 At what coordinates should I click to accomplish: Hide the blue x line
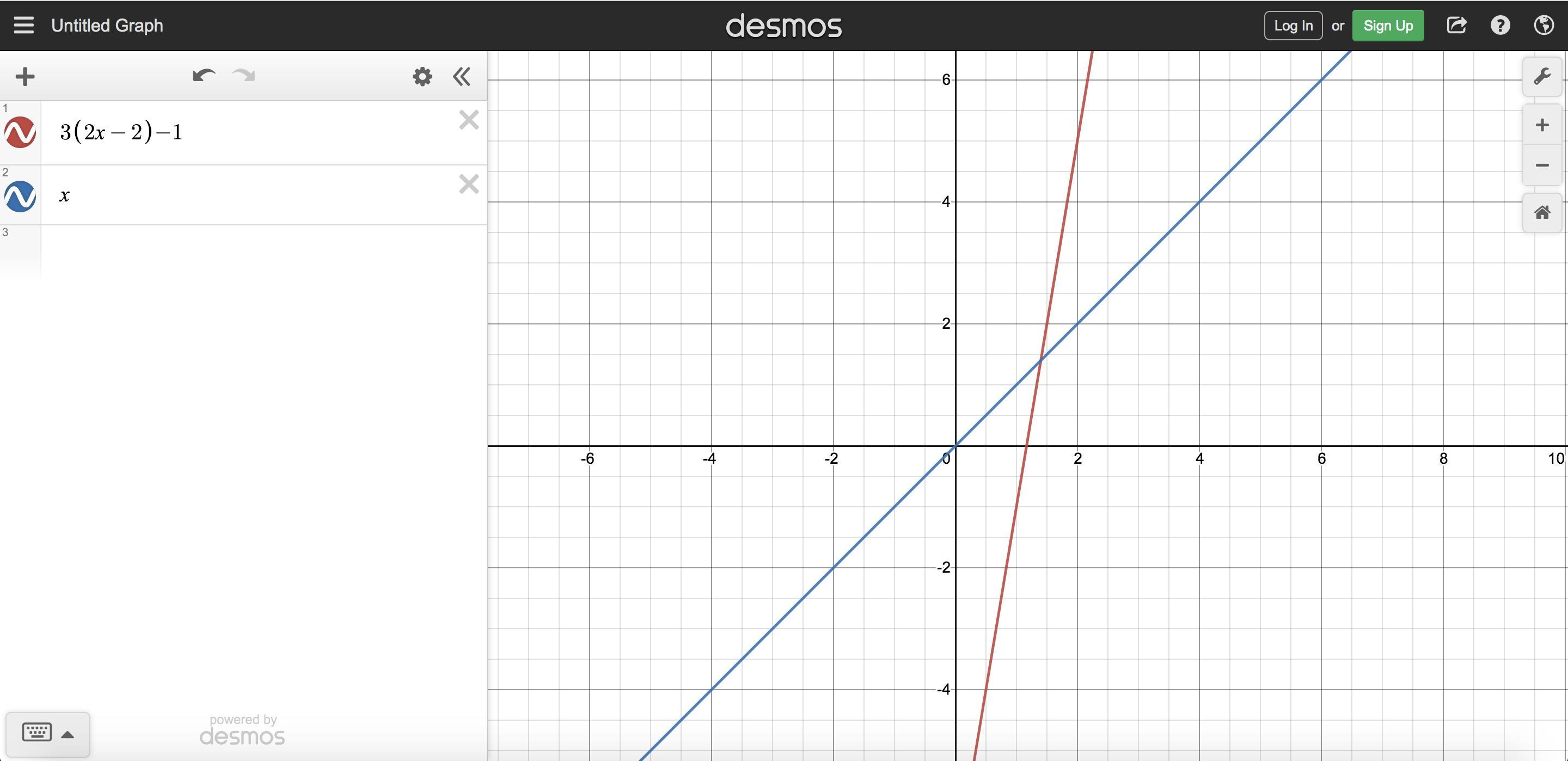[20, 196]
